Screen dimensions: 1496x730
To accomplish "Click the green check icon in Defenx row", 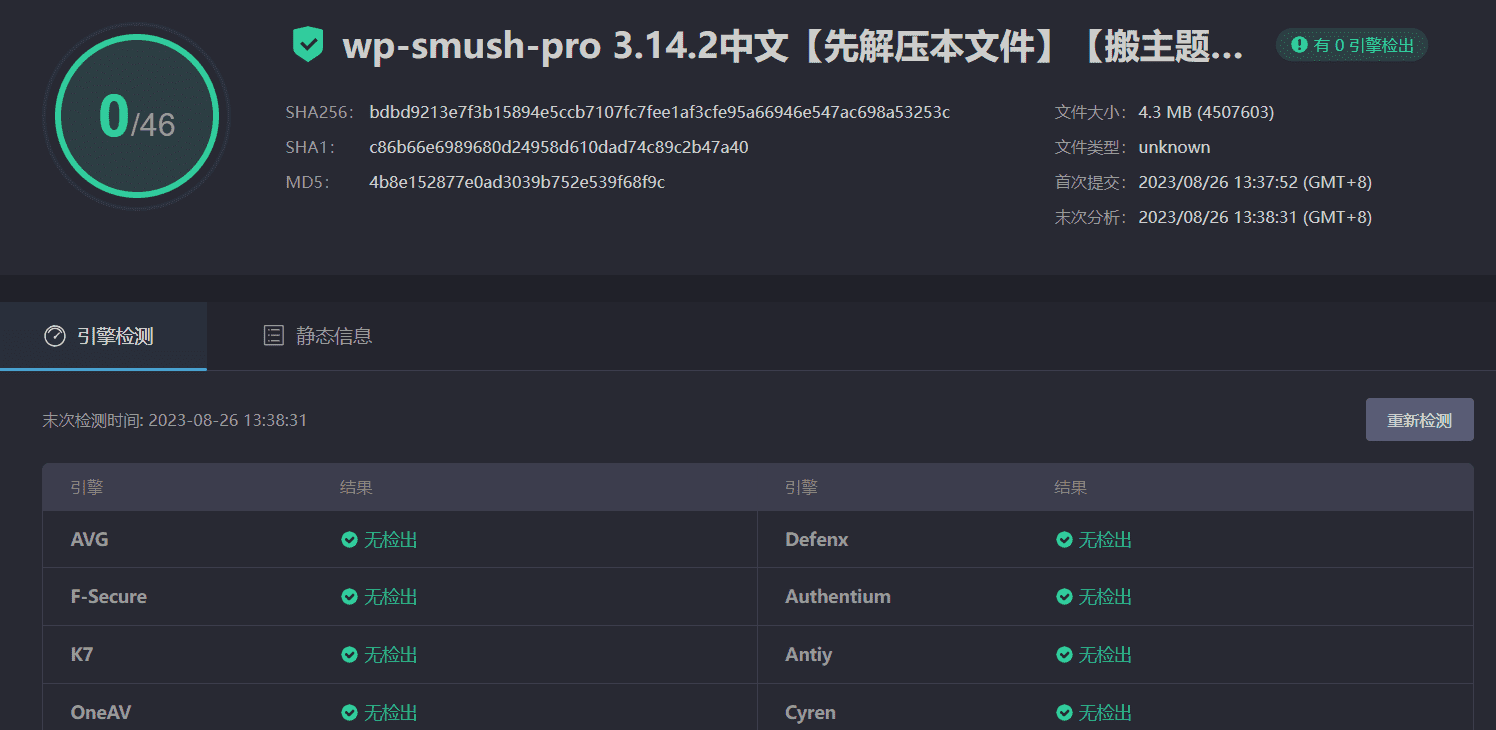I will click(x=1064, y=540).
